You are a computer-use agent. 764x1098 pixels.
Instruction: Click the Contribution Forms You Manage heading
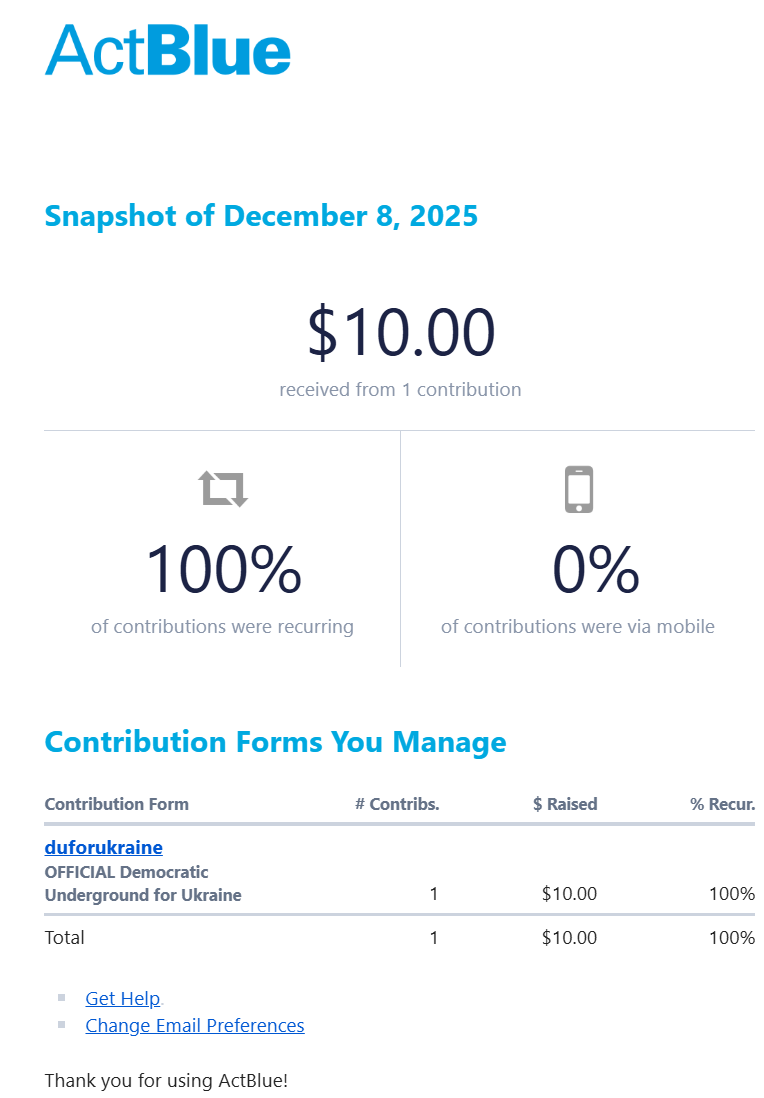275,742
